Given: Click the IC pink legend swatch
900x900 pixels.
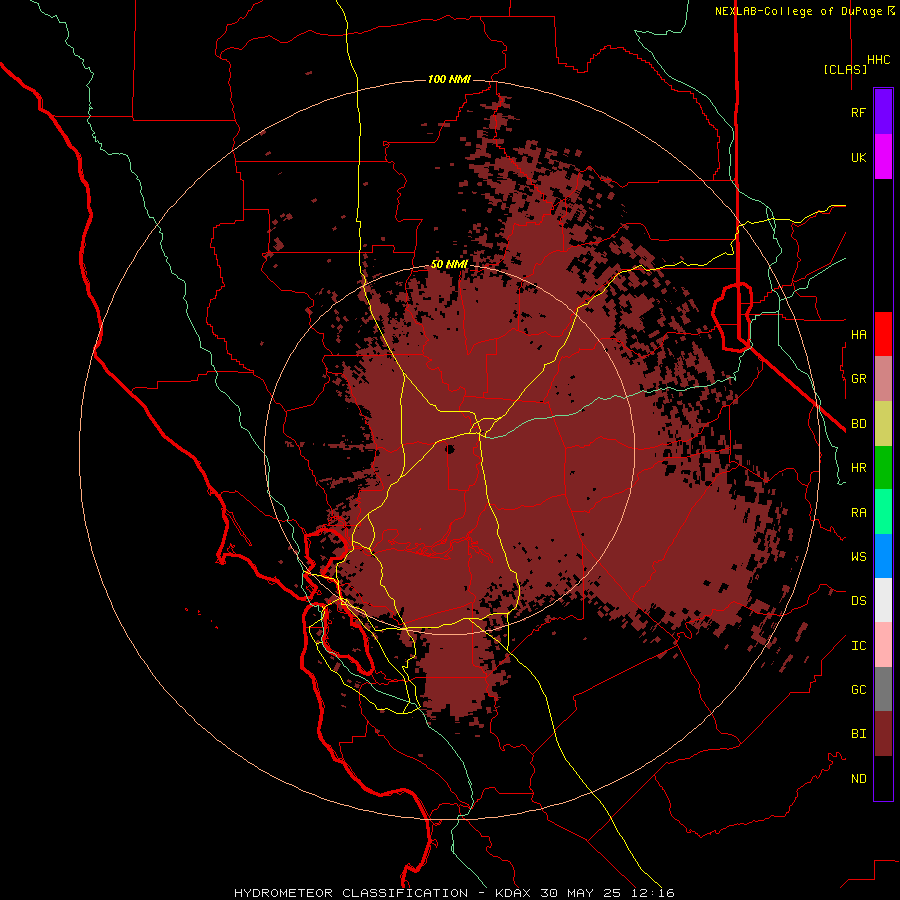Looking at the screenshot, I should [883, 645].
